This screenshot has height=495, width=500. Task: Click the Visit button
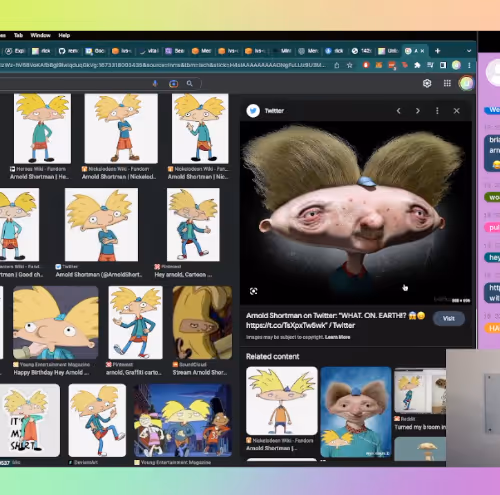pyautogui.click(x=449, y=318)
